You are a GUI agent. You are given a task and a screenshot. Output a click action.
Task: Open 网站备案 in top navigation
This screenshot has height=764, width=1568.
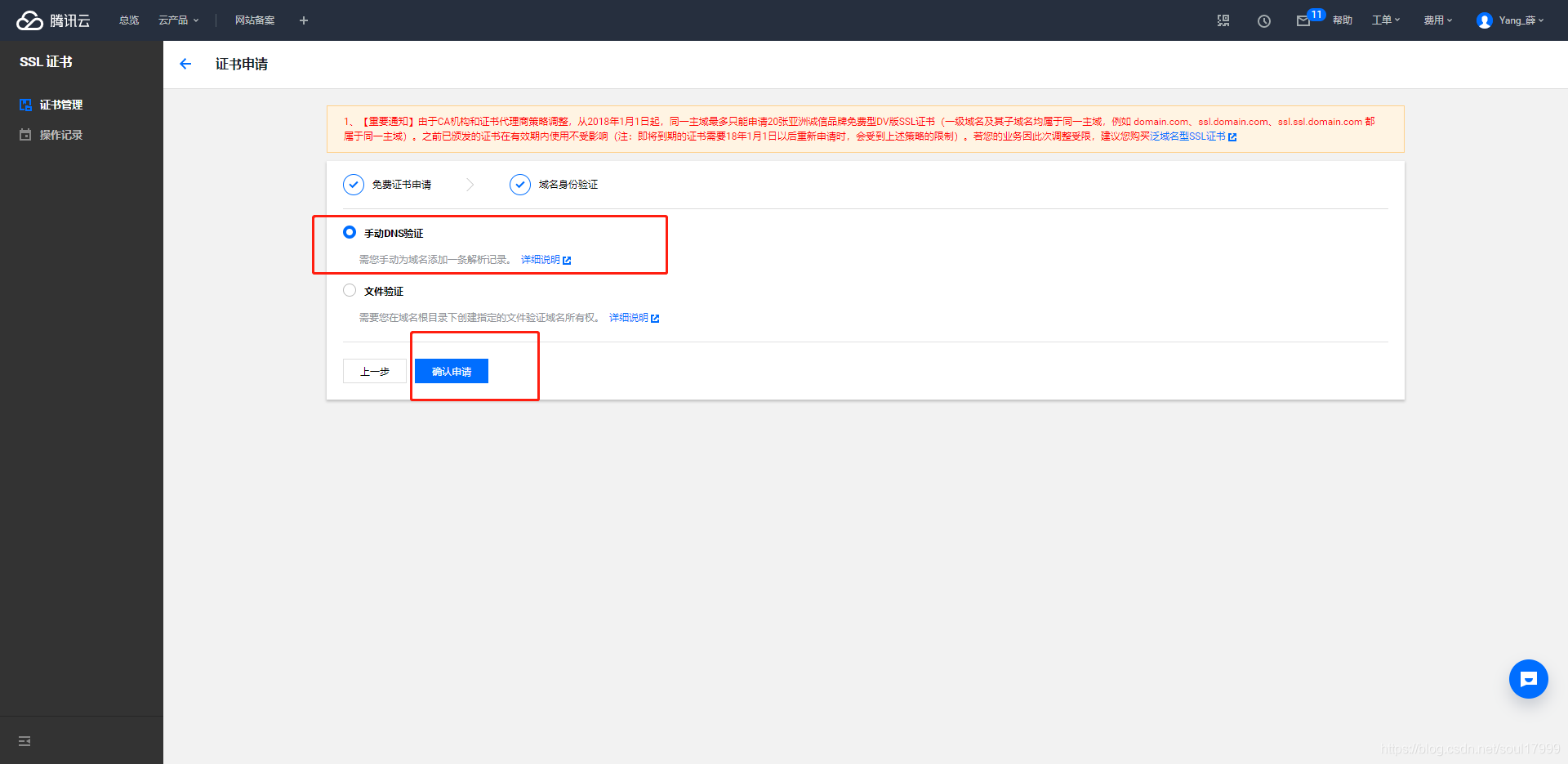click(x=255, y=20)
